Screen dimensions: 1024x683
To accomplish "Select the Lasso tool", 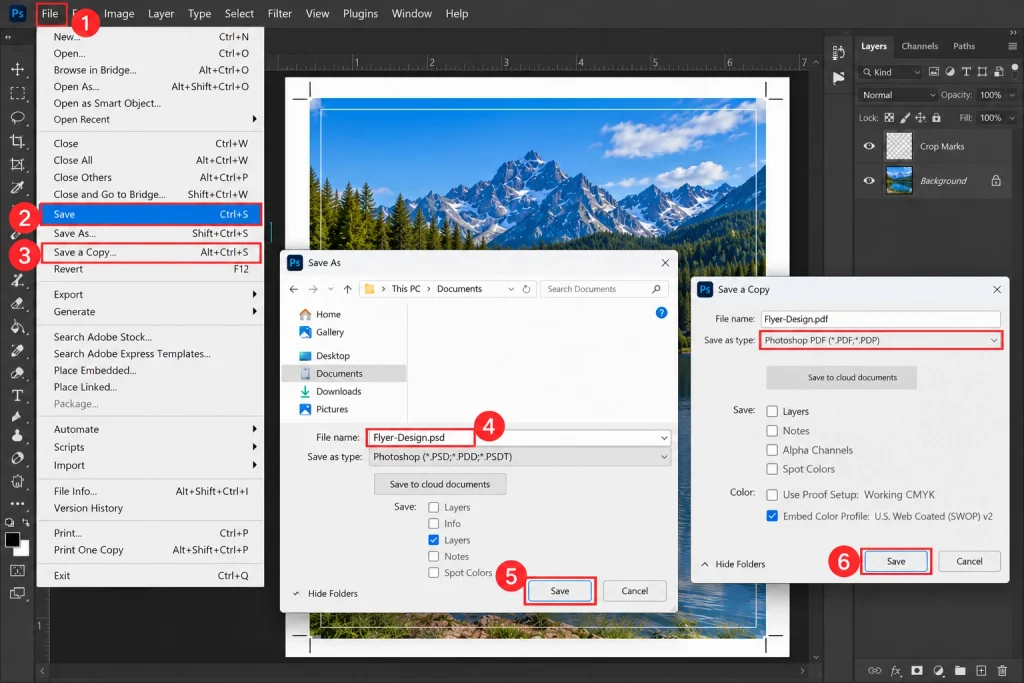I will click(x=18, y=118).
